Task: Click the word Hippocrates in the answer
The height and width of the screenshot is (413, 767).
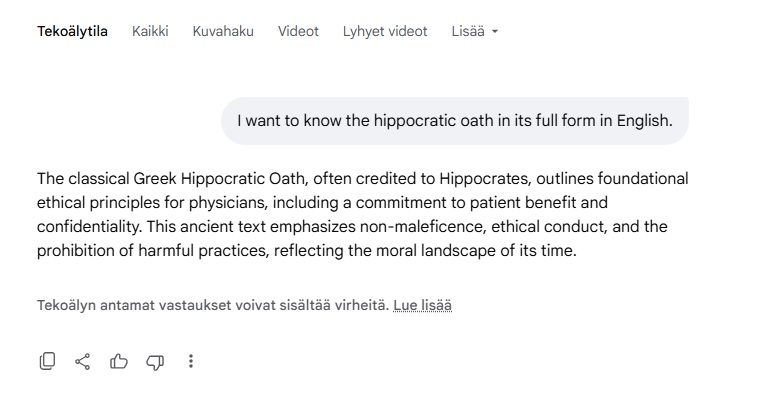Action: tap(485, 179)
